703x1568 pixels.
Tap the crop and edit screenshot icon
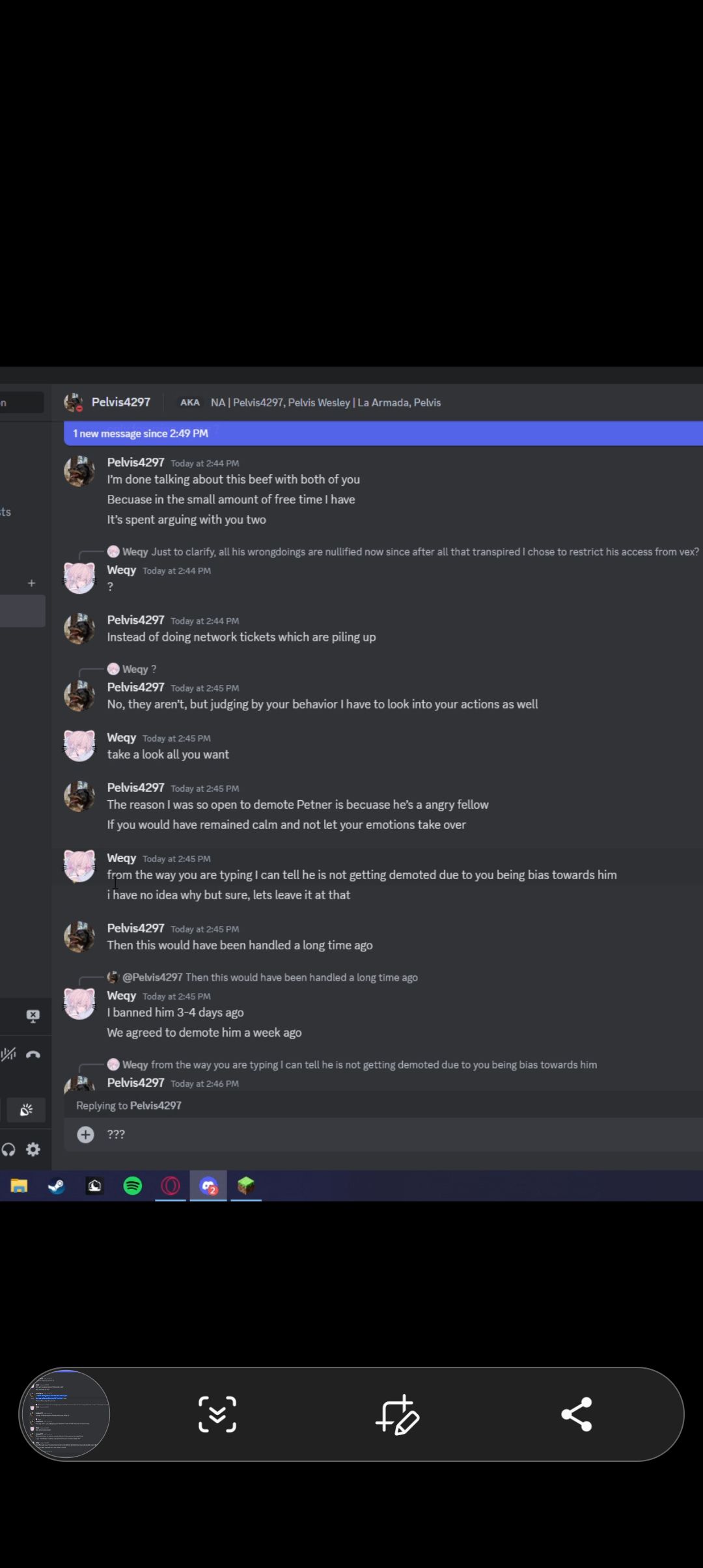[x=397, y=1414]
